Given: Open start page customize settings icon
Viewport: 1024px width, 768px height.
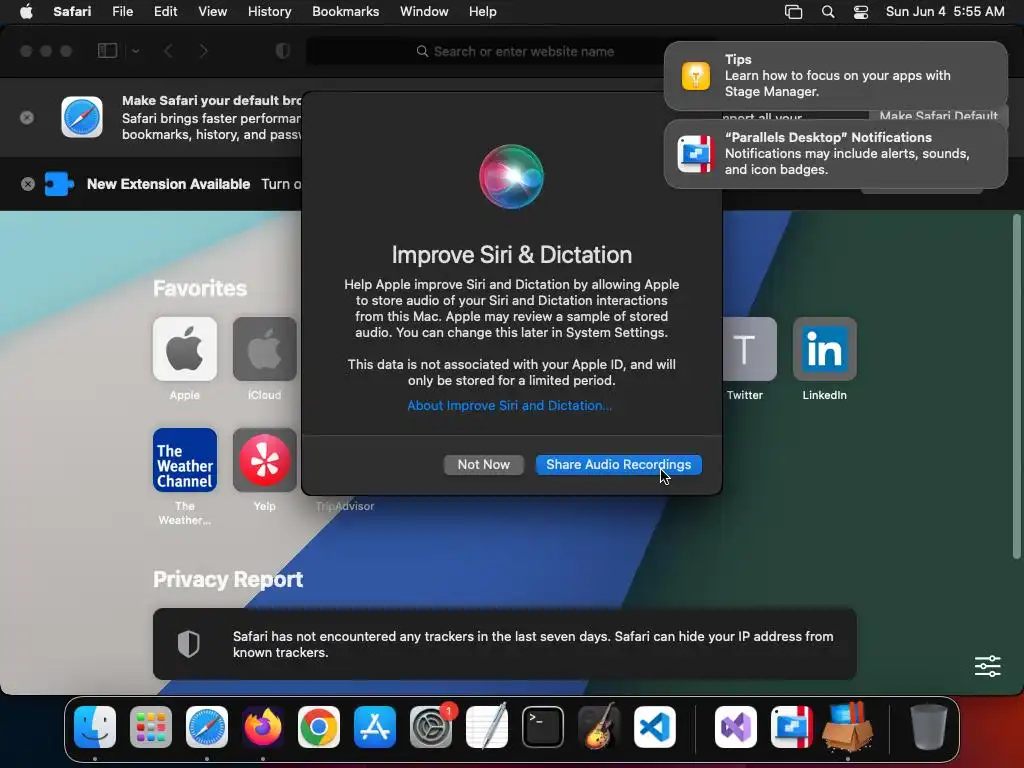Looking at the screenshot, I should tap(987, 666).
